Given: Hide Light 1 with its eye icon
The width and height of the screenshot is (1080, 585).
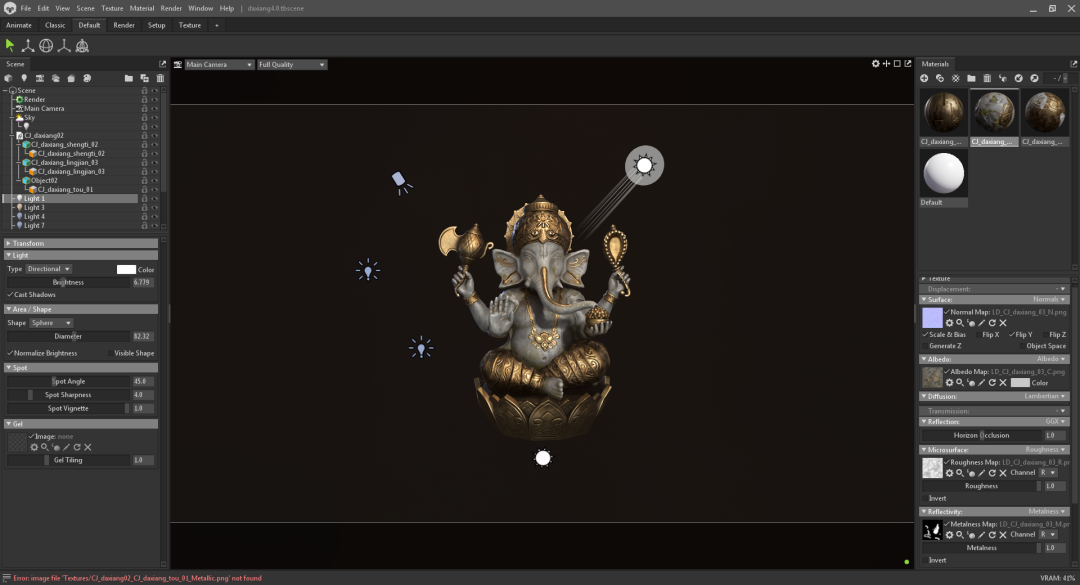Looking at the screenshot, I should 154,198.
